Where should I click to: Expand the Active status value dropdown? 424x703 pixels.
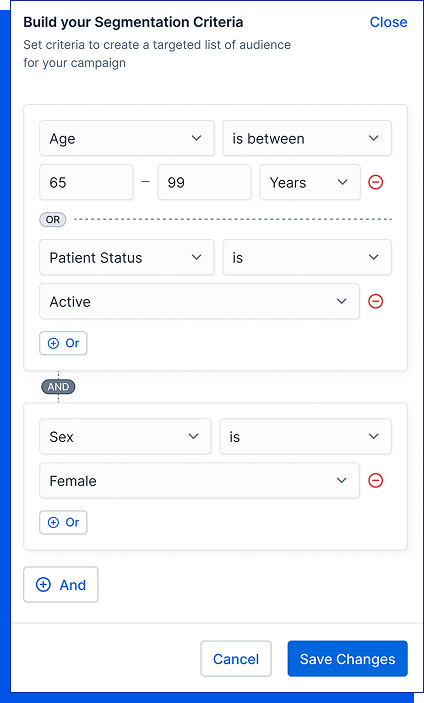click(x=199, y=301)
